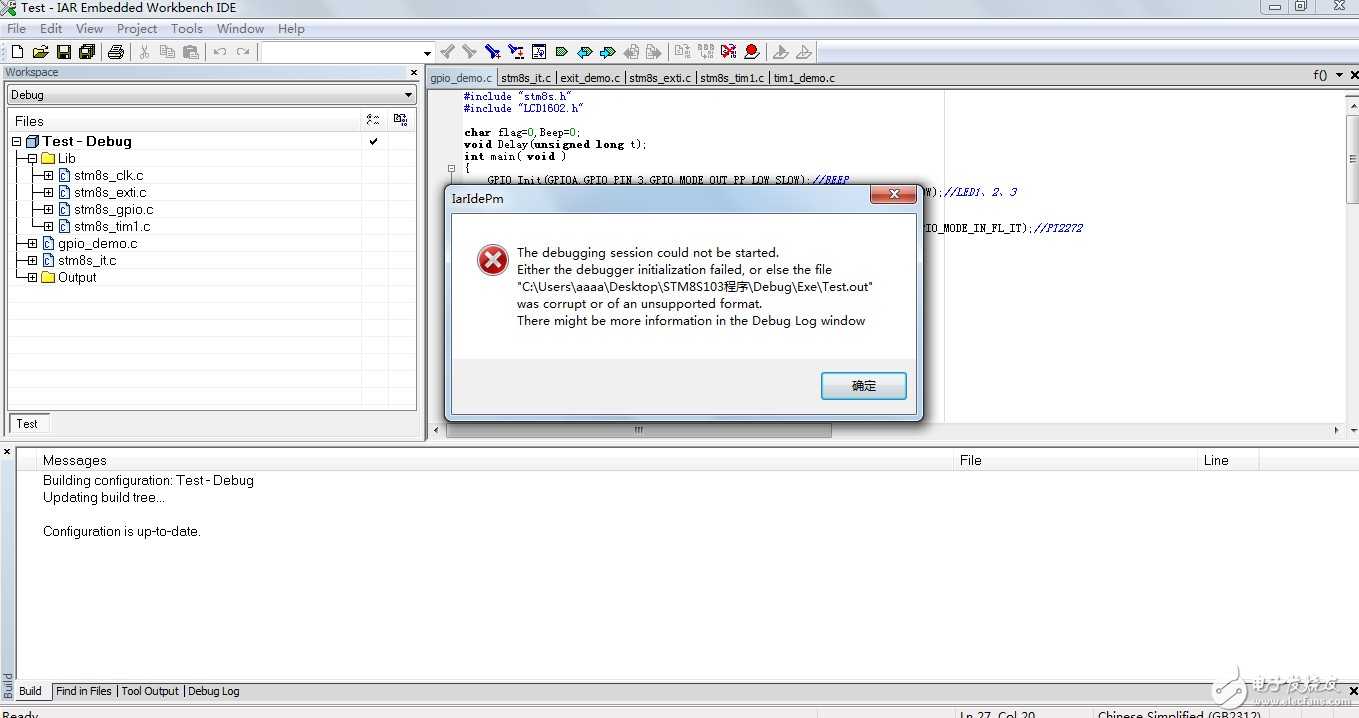Open the Tool Output tab
The width and height of the screenshot is (1359, 718).
150,691
